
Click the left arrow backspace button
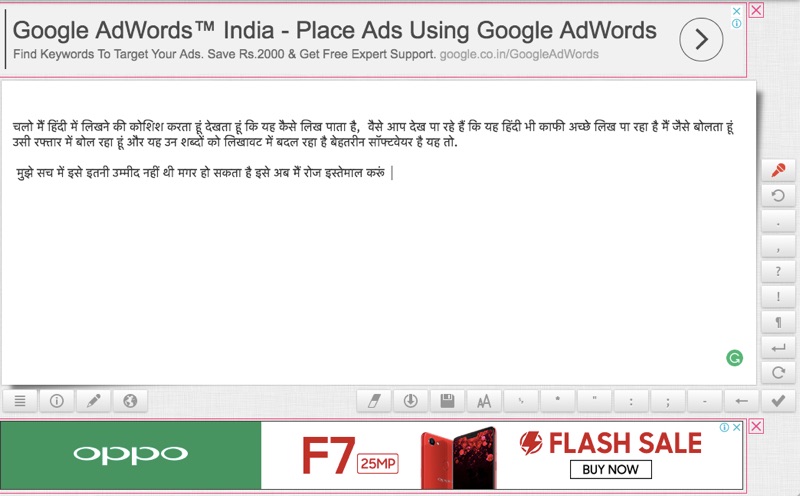click(741, 401)
